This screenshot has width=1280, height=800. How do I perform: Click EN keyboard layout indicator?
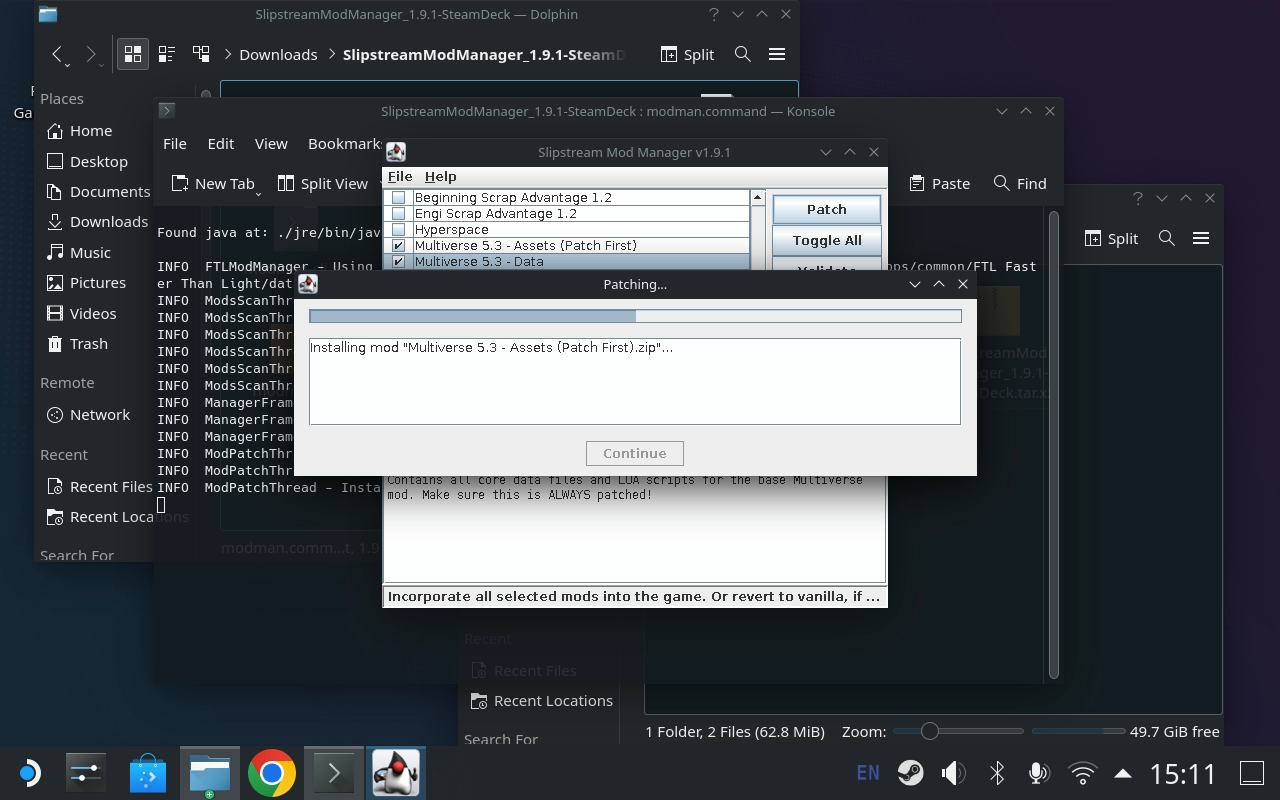868,773
